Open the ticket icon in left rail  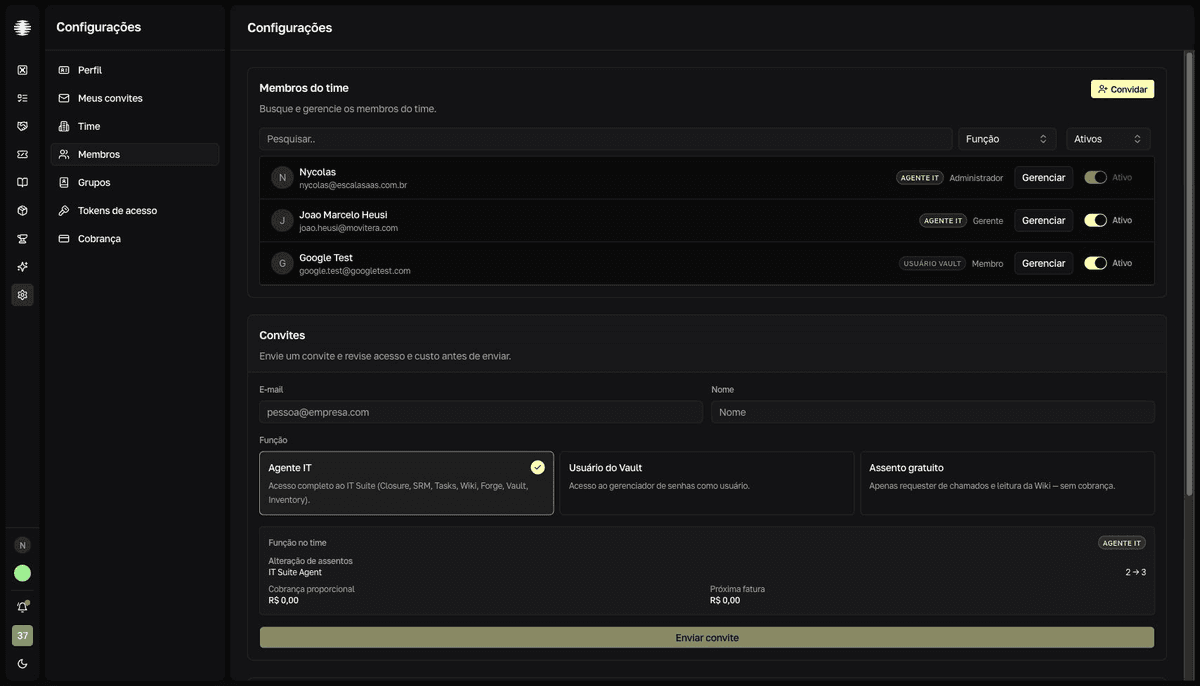[x=22, y=154]
